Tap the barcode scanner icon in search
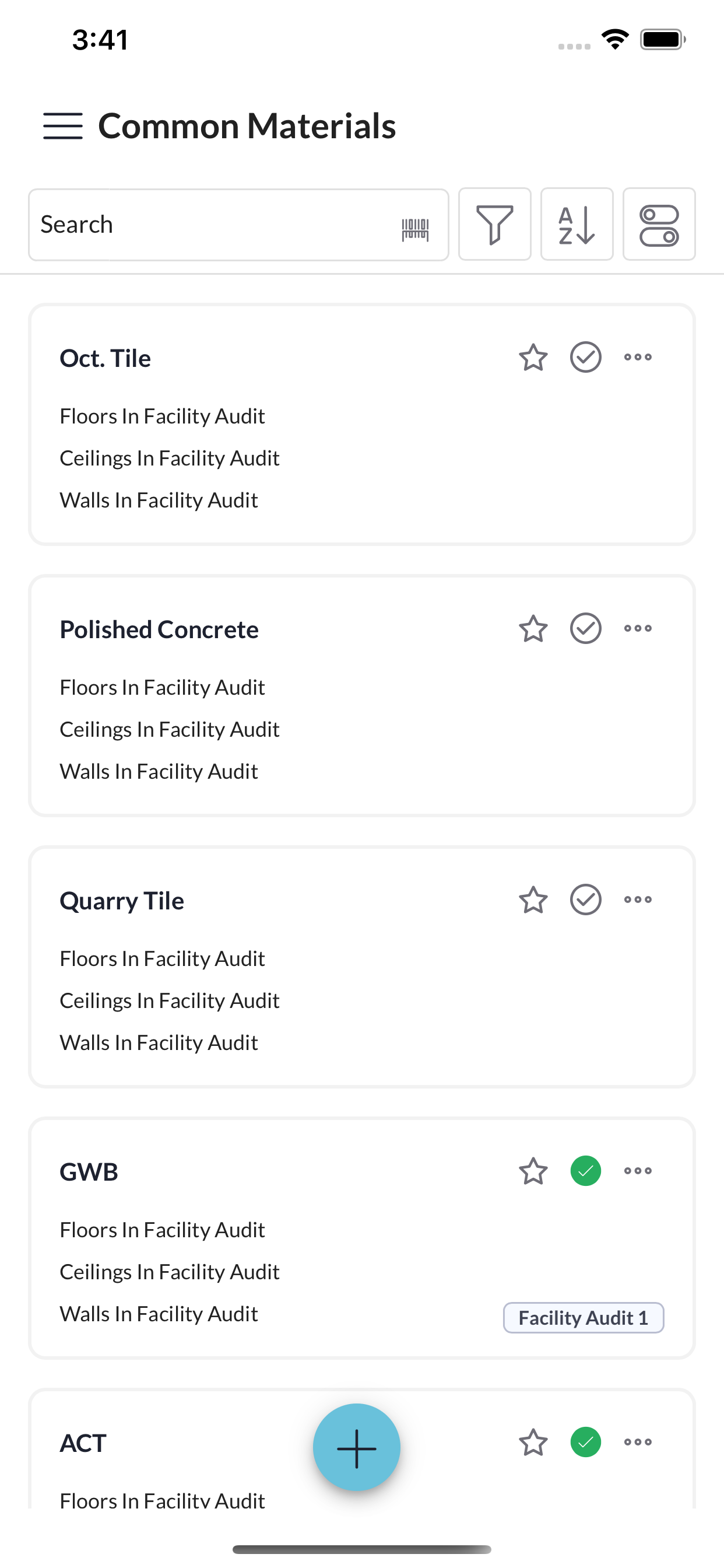 coord(415,229)
